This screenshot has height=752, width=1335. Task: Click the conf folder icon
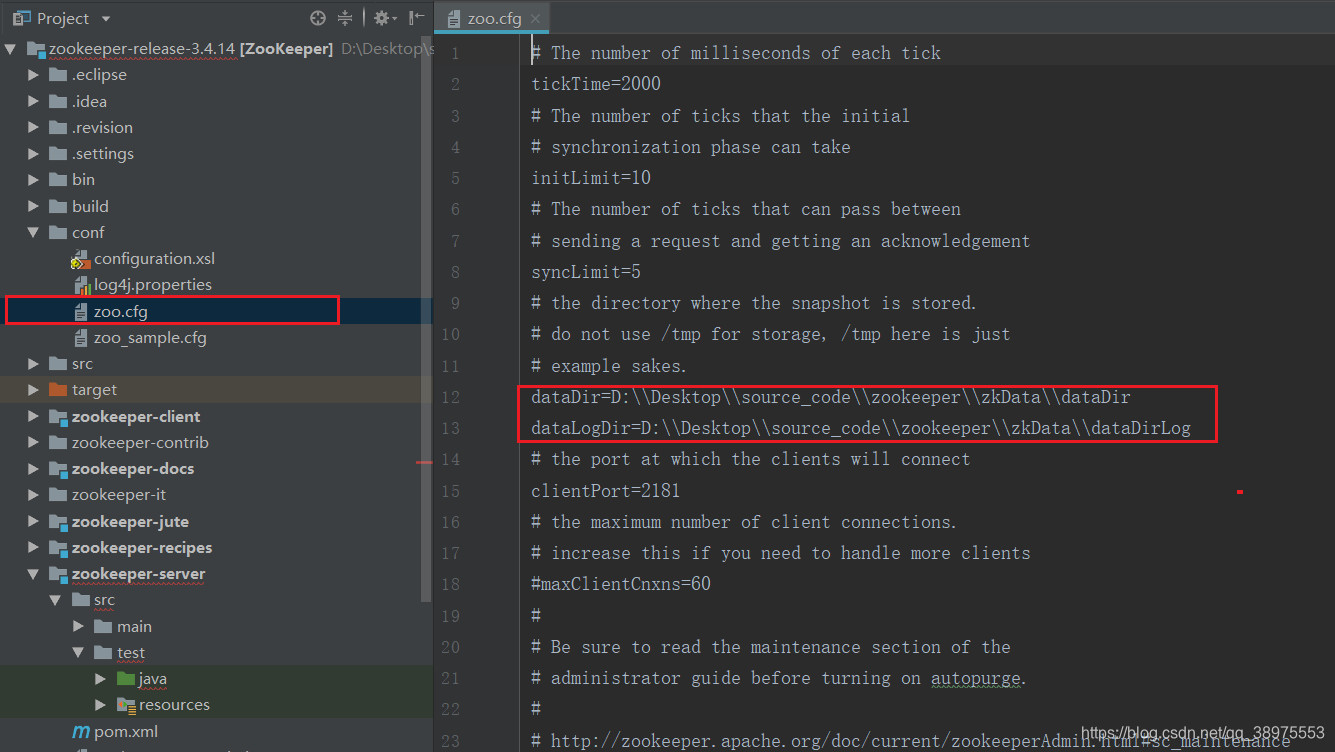click(x=58, y=232)
